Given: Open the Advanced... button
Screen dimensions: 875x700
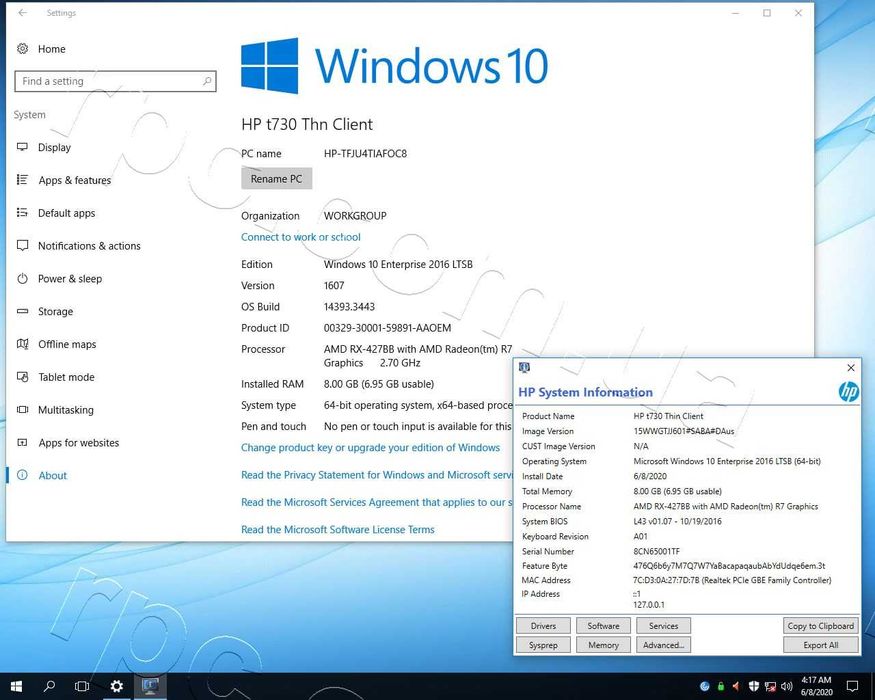Looking at the screenshot, I should click(664, 645).
